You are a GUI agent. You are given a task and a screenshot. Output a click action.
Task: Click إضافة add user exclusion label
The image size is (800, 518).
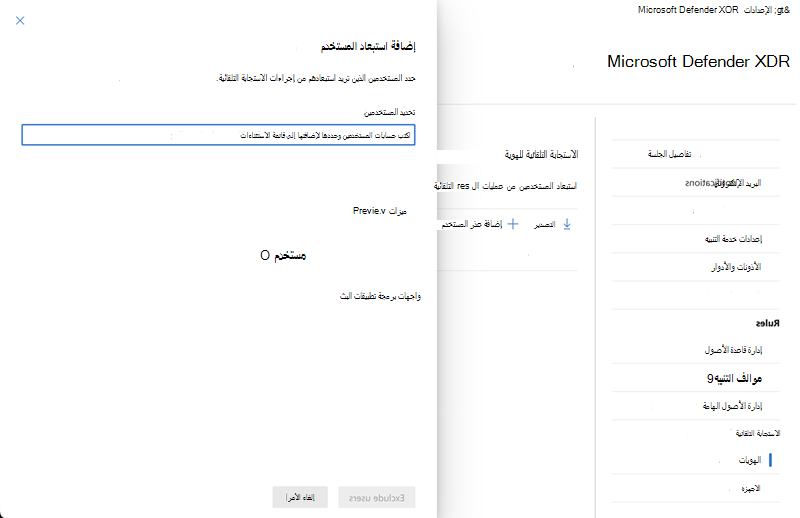472,224
